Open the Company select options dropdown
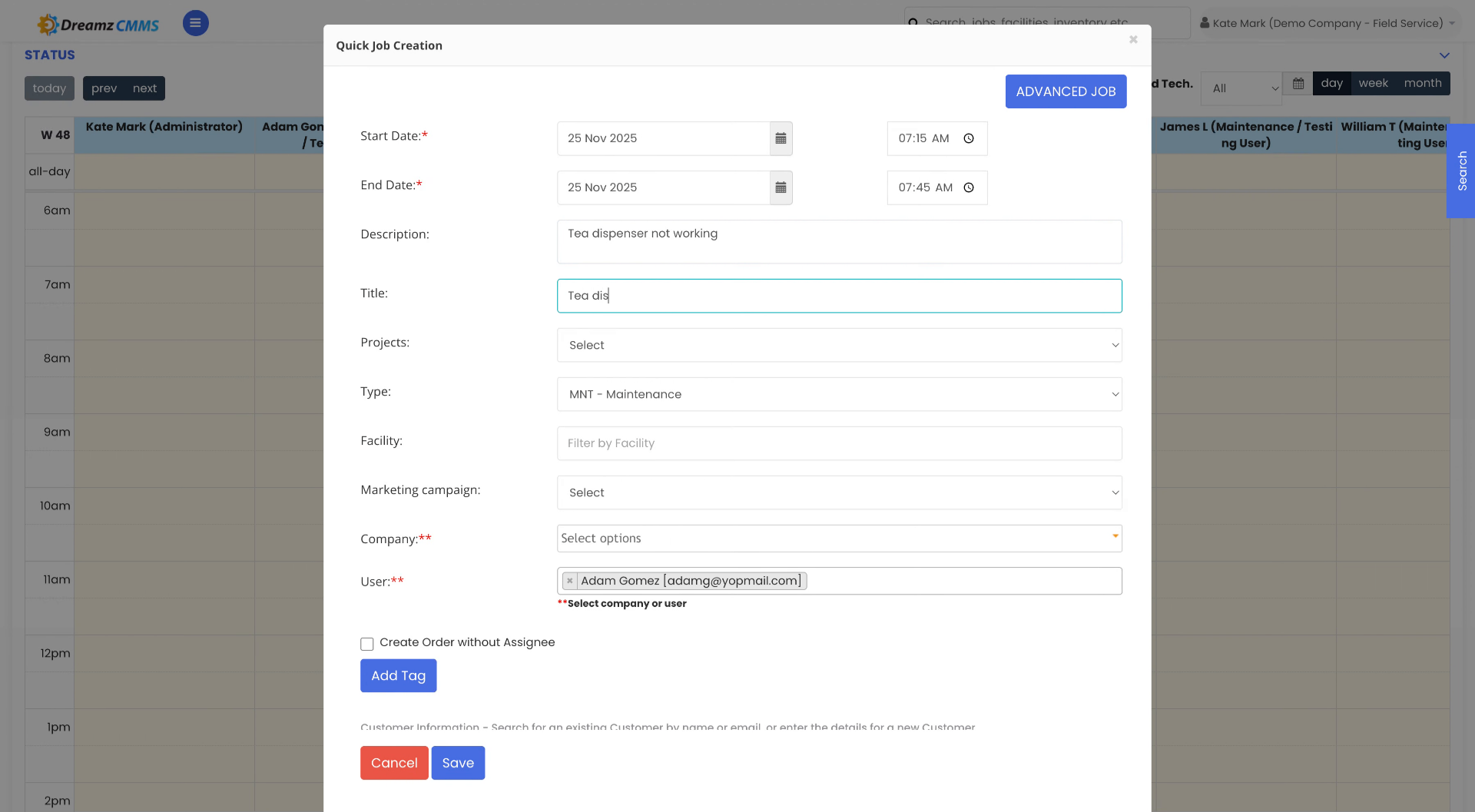This screenshot has height=812, width=1475. pos(839,539)
